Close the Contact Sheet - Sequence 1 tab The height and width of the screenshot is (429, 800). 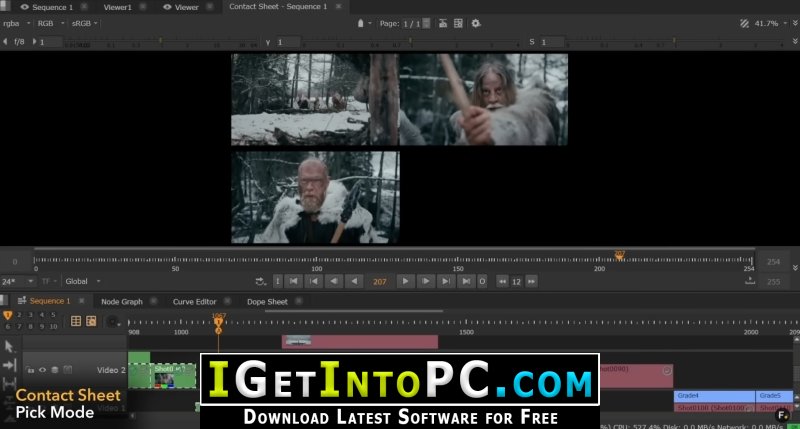(339, 7)
